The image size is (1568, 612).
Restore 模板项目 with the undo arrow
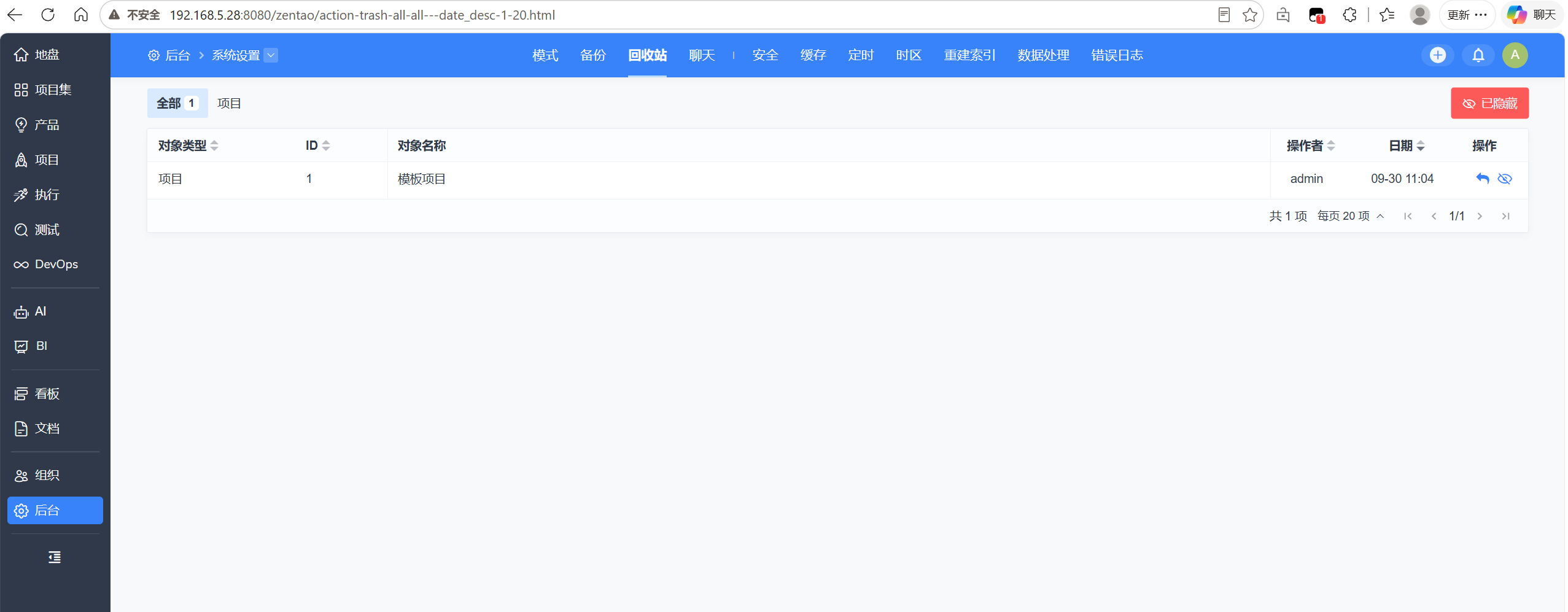pos(1482,179)
